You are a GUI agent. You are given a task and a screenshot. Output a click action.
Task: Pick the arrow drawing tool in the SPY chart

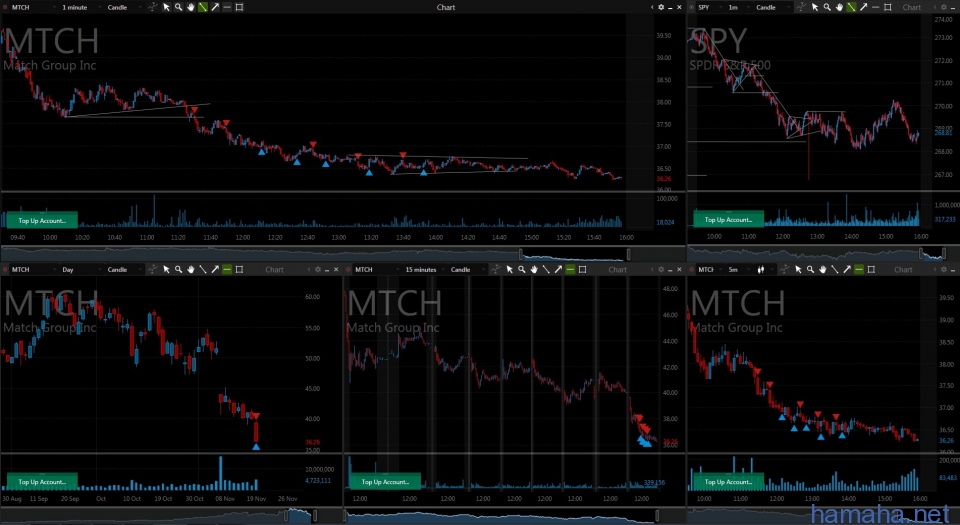point(864,7)
